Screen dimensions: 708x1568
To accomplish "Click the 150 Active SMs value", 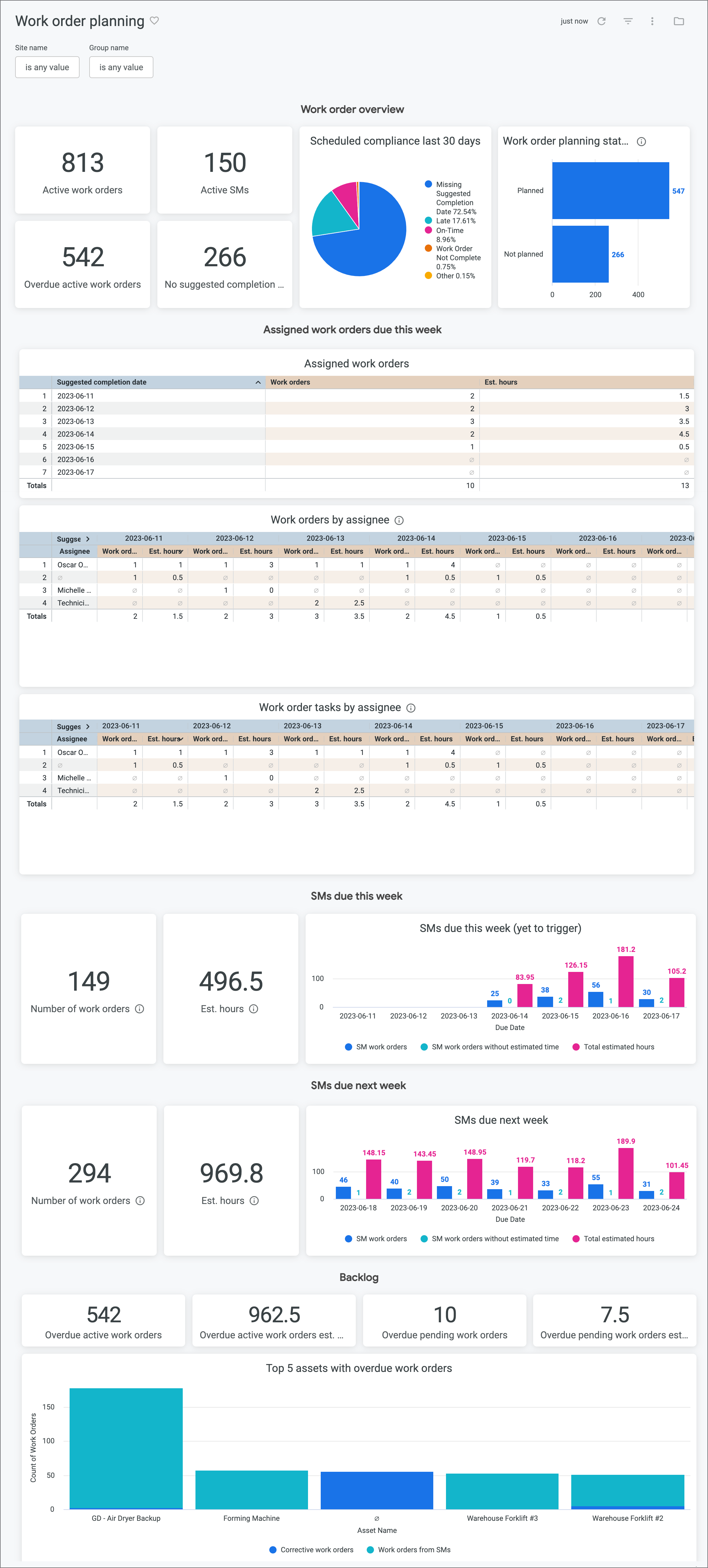I will pyautogui.click(x=225, y=163).
